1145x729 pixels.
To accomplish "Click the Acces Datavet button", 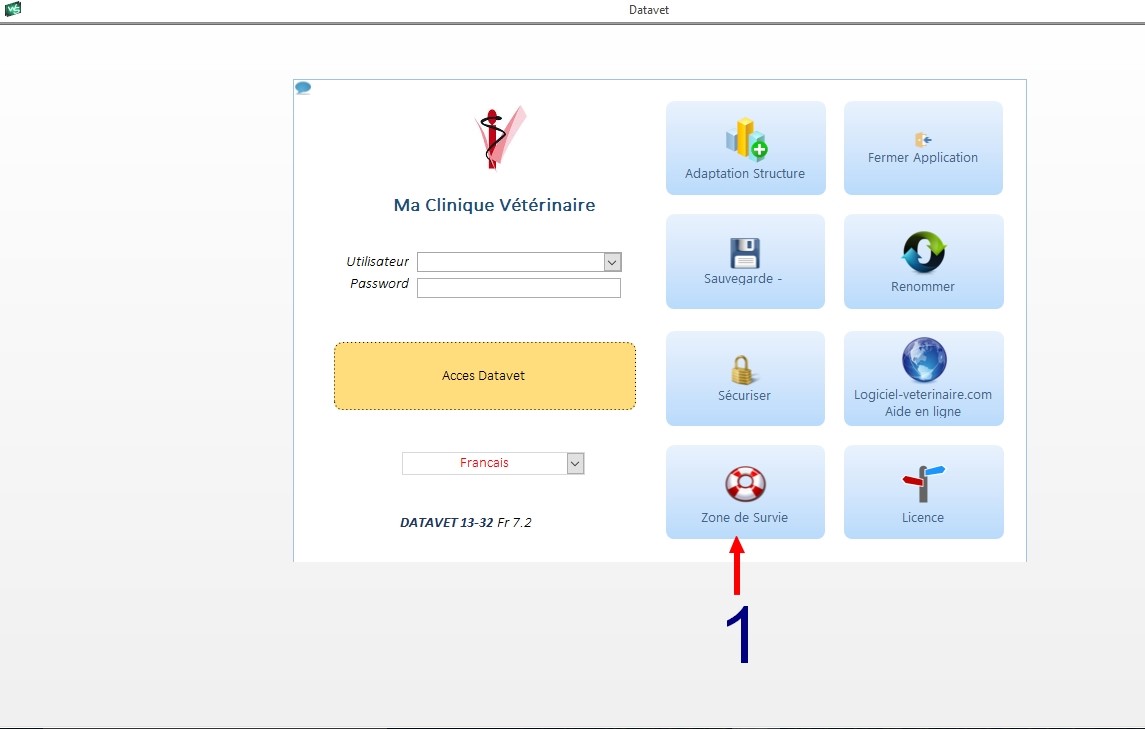I will click(x=485, y=375).
